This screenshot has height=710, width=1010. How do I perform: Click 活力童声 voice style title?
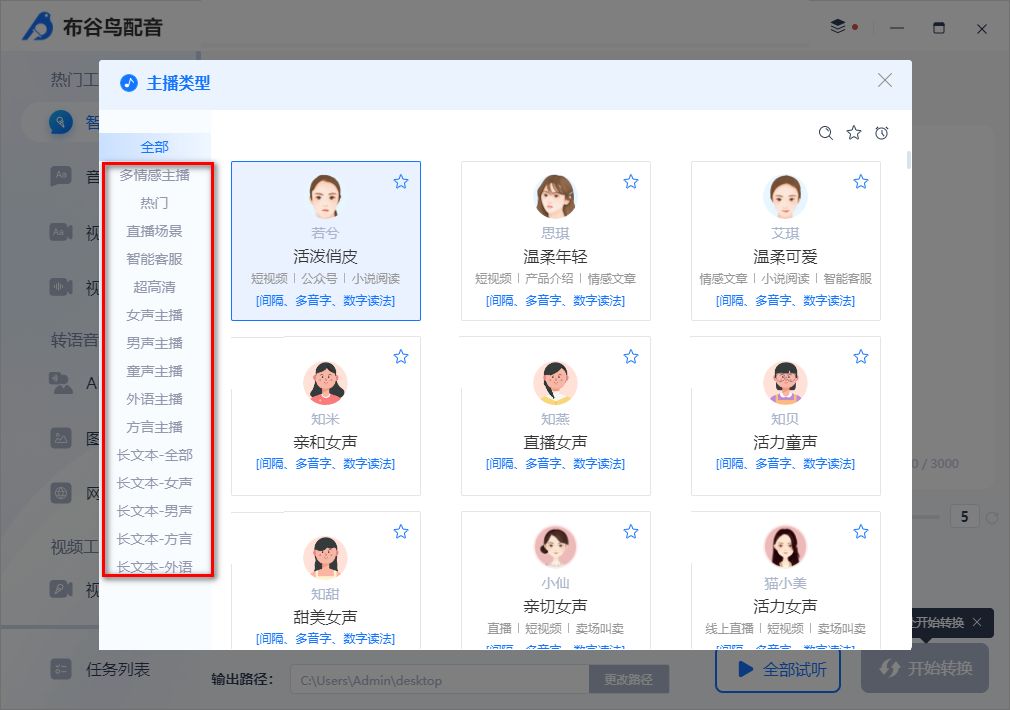pos(785,442)
